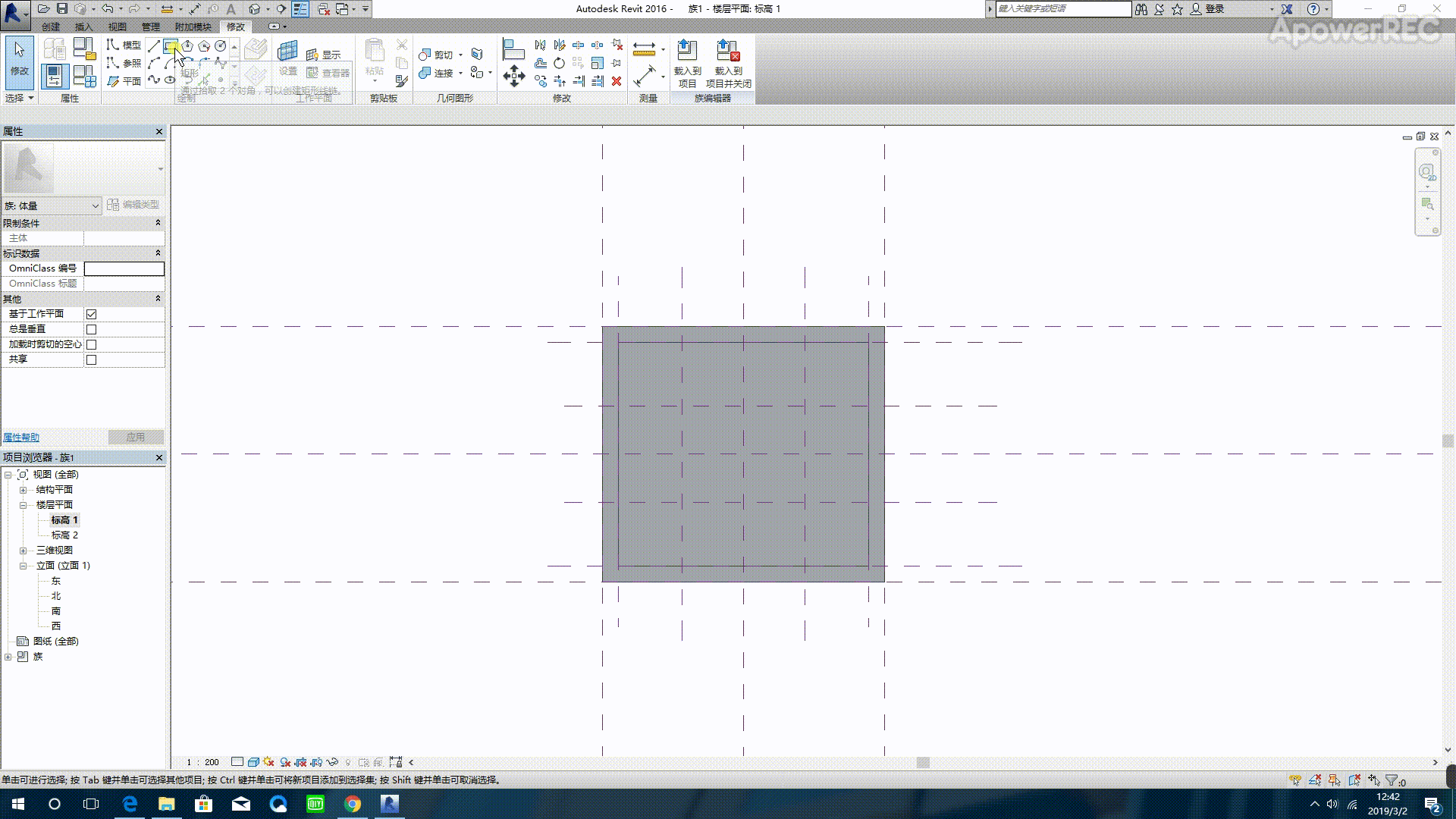Expand the 结构平面 tree node
This screenshot has width=1456, height=819.
pos(23,490)
